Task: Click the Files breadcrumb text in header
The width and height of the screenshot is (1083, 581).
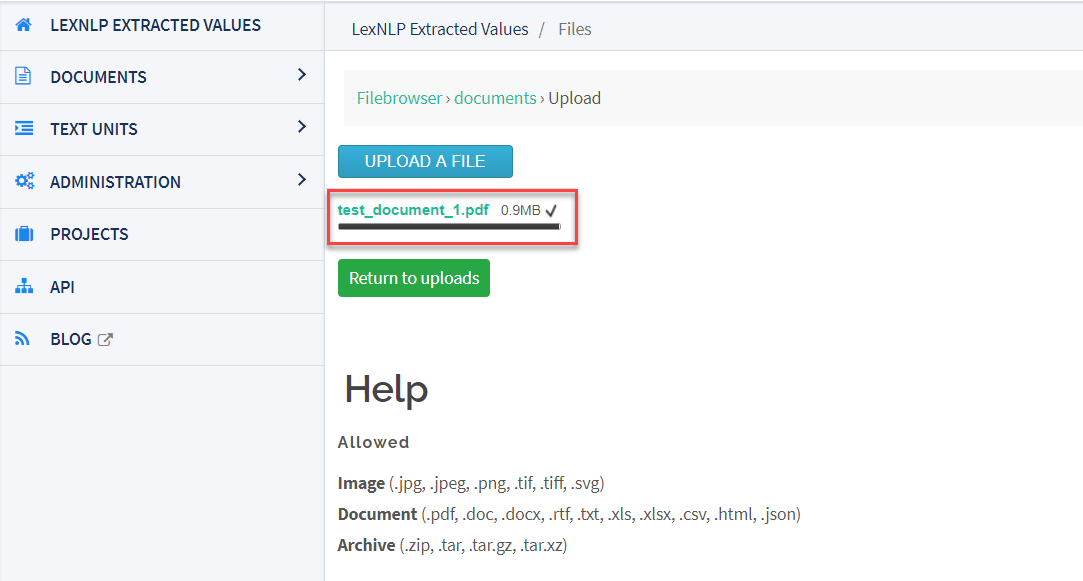Action: tap(575, 29)
